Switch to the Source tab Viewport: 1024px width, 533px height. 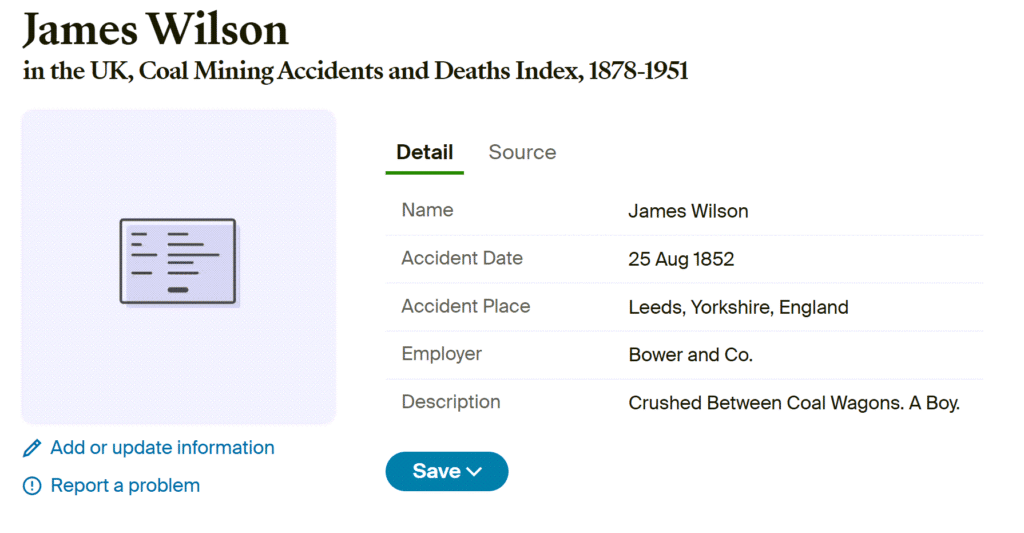tap(522, 152)
